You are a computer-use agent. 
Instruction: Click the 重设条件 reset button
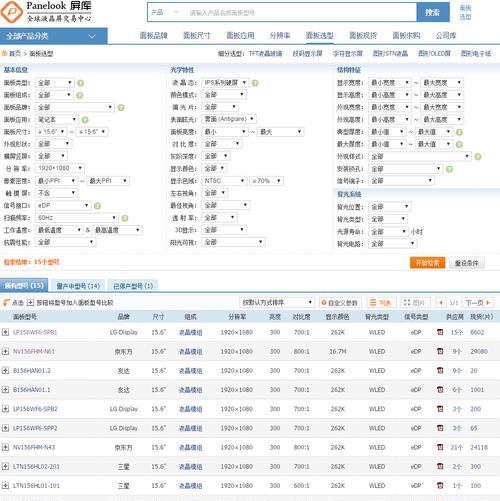(x=467, y=263)
